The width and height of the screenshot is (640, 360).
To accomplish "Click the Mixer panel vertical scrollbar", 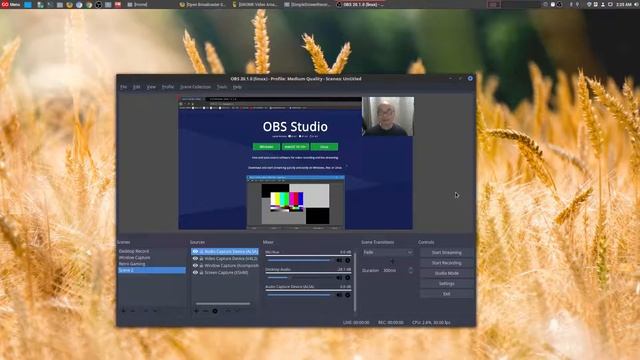I will click(355, 282).
